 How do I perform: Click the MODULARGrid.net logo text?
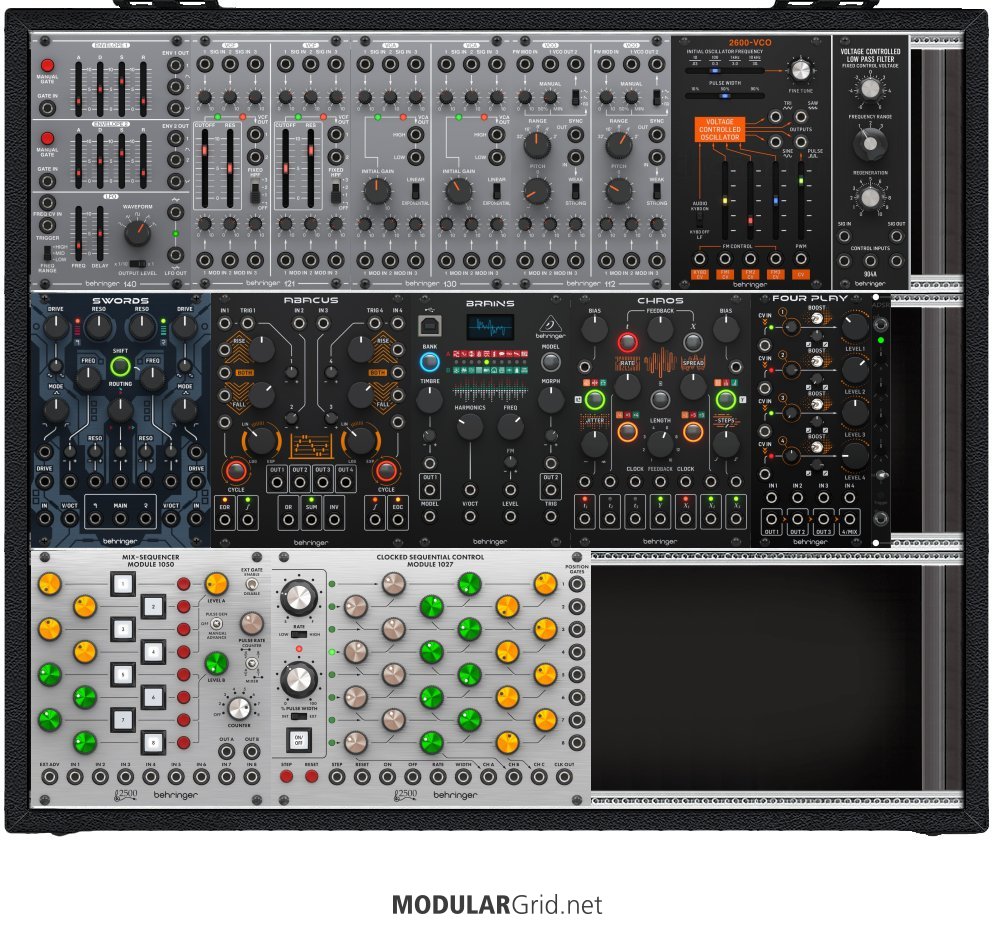497,904
